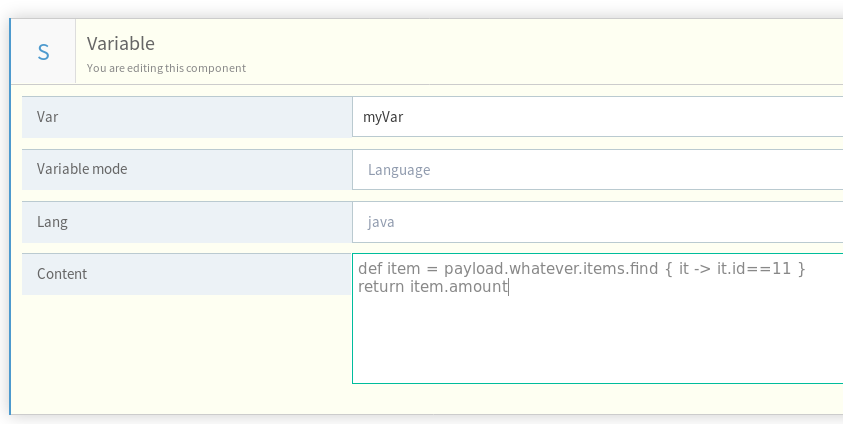Place cursor at start of 'def item' line
The height and width of the screenshot is (424, 843).
[x=359, y=269]
